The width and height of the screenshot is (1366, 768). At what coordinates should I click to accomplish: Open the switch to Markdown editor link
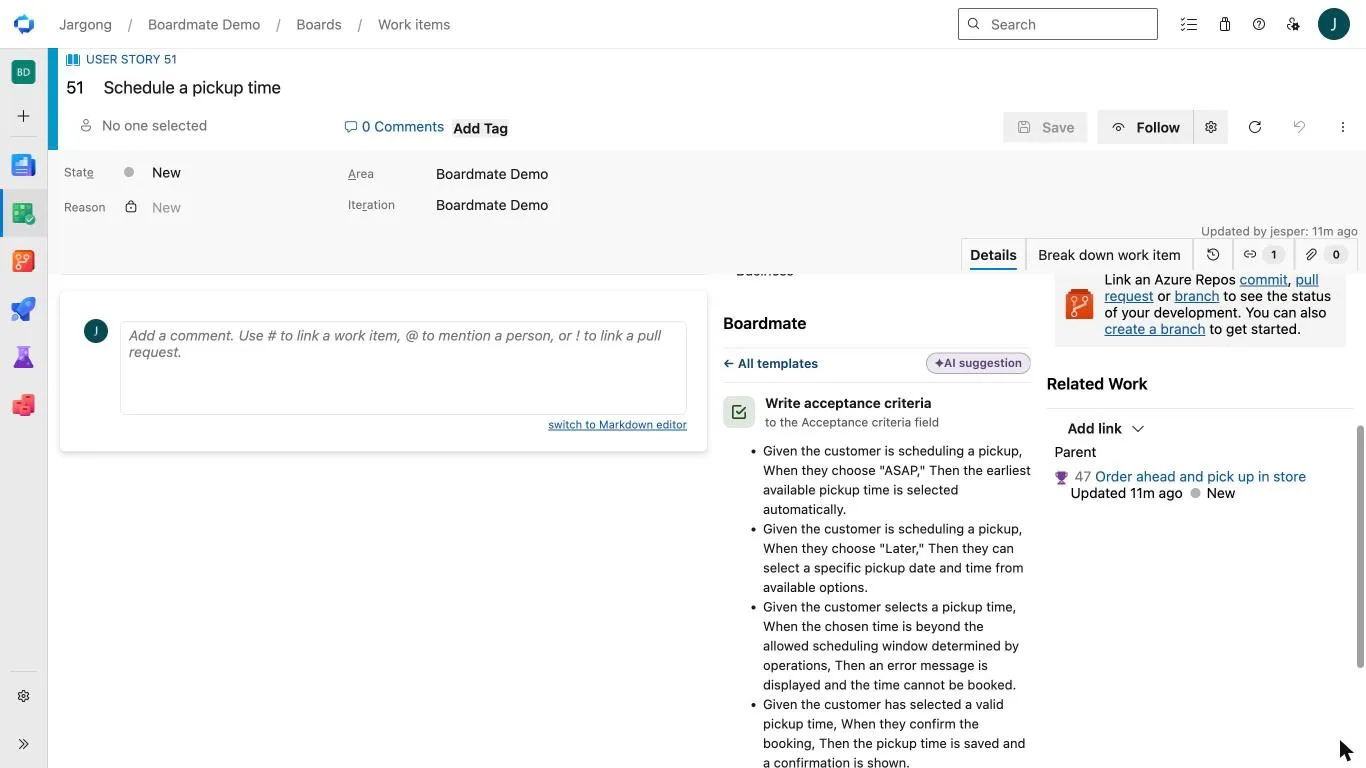pyautogui.click(x=617, y=425)
